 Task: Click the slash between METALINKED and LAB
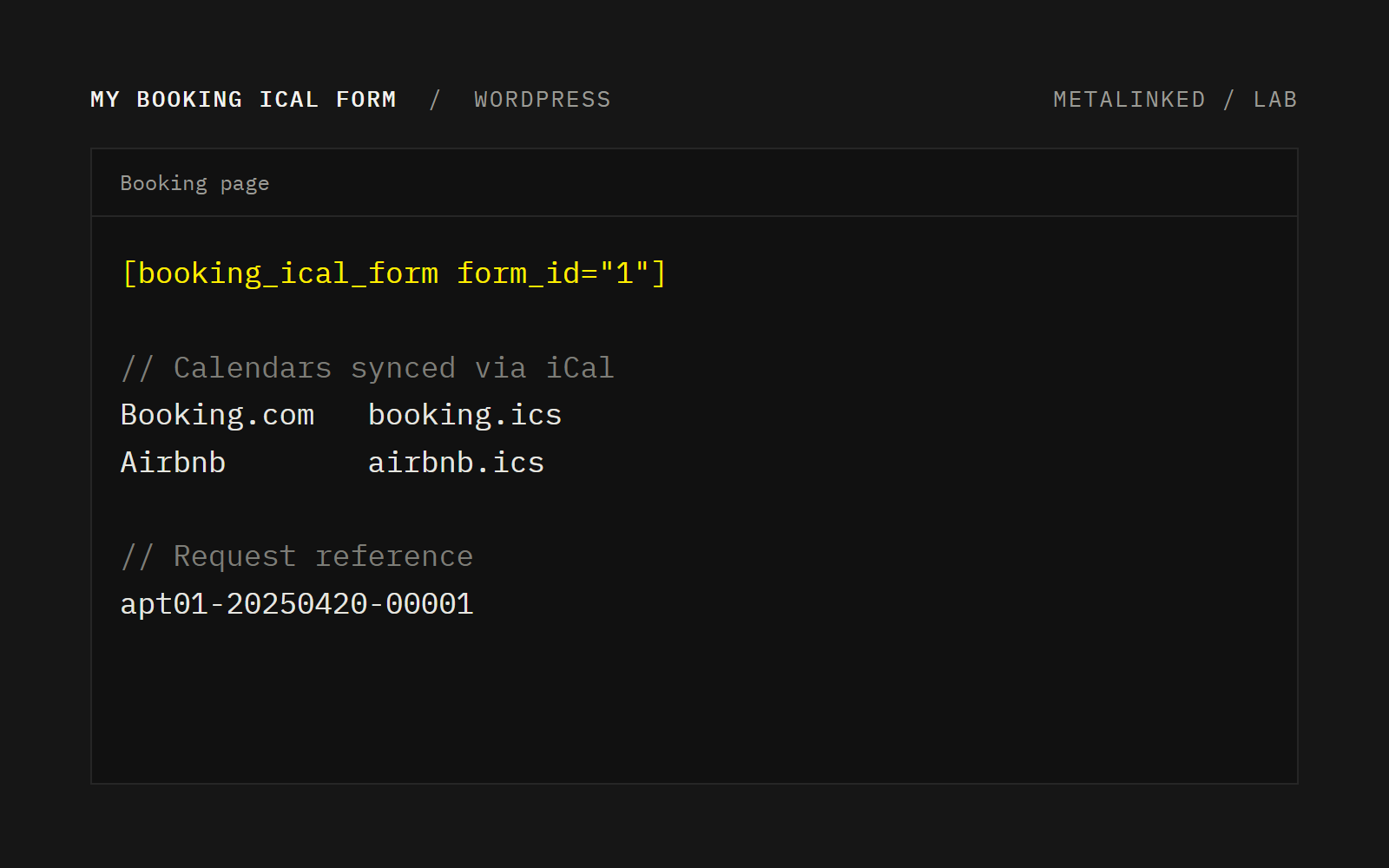1229,100
